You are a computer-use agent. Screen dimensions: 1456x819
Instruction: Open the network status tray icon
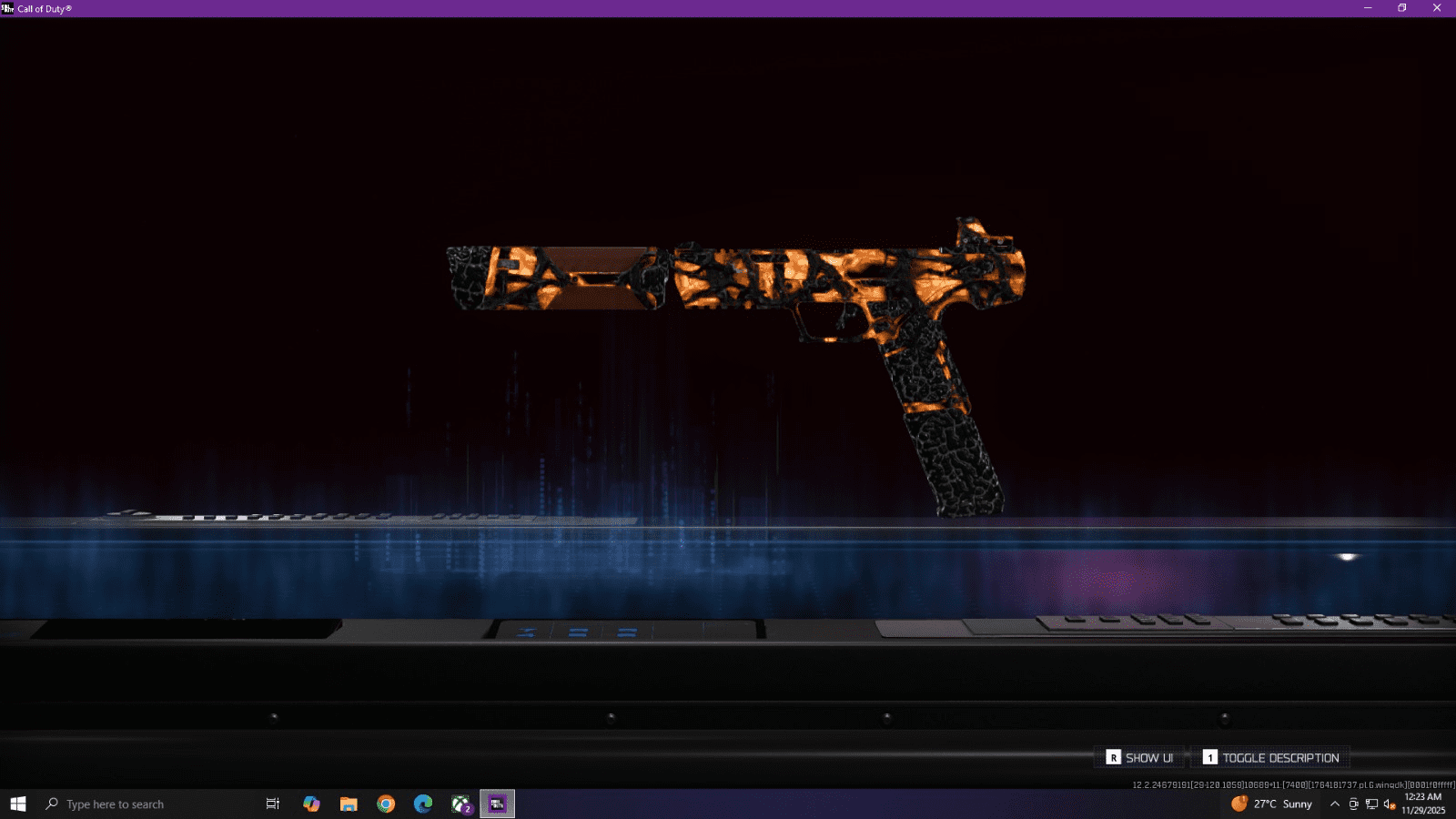click(1371, 804)
